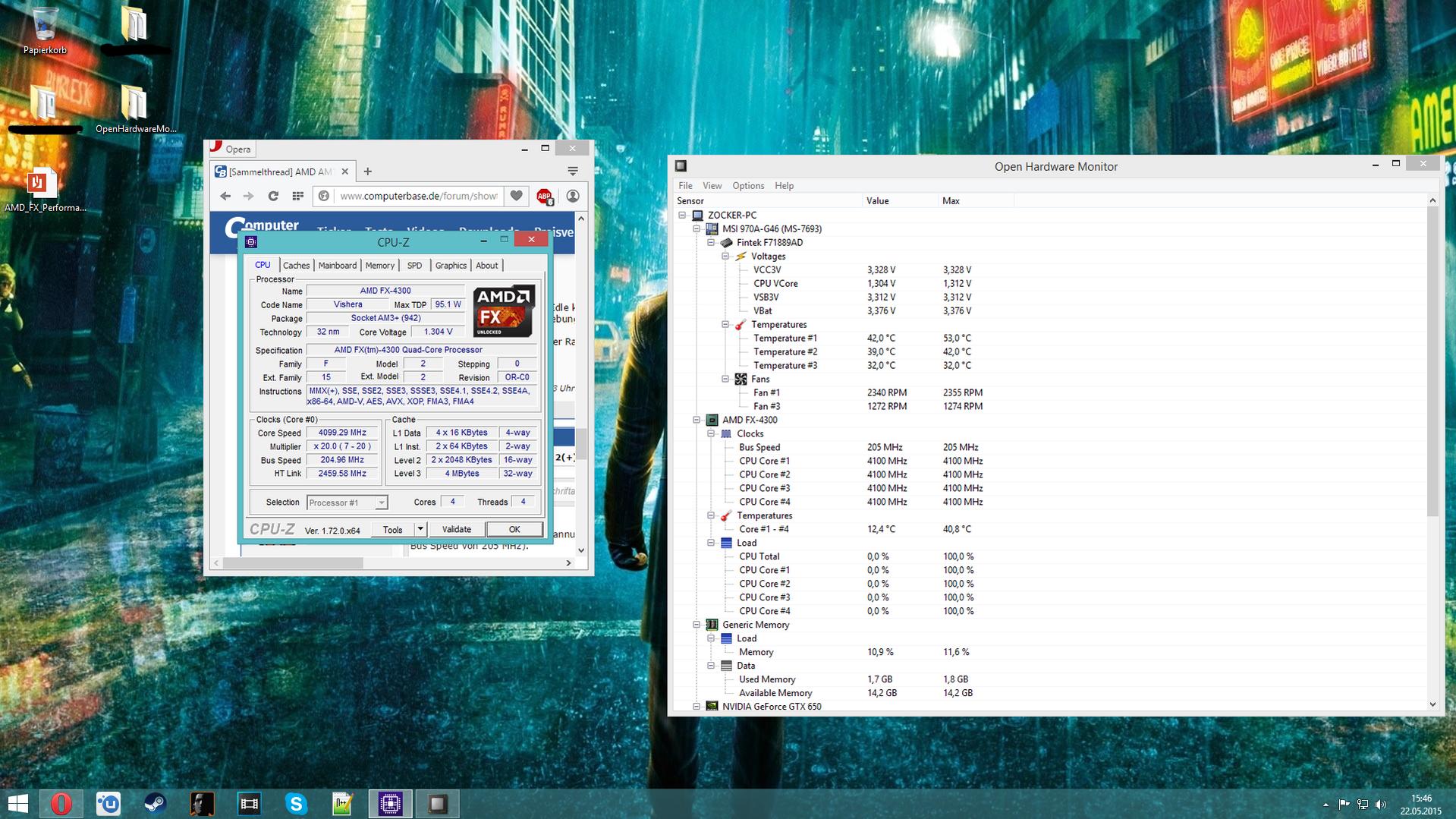Collapse the Voltages group
Viewport: 1456px width, 819px height.
tap(725, 257)
